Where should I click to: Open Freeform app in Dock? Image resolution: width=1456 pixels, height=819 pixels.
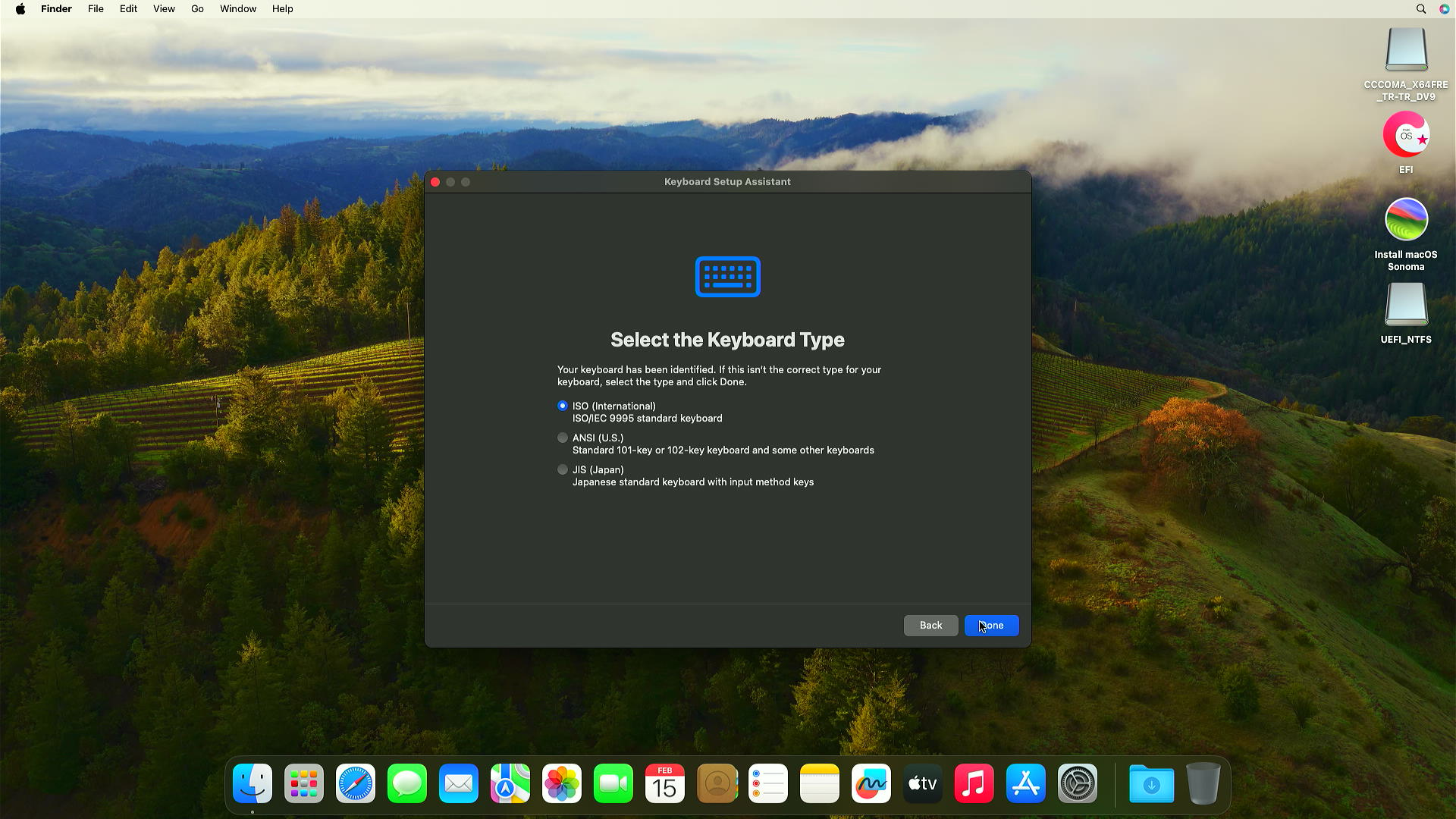tap(871, 784)
